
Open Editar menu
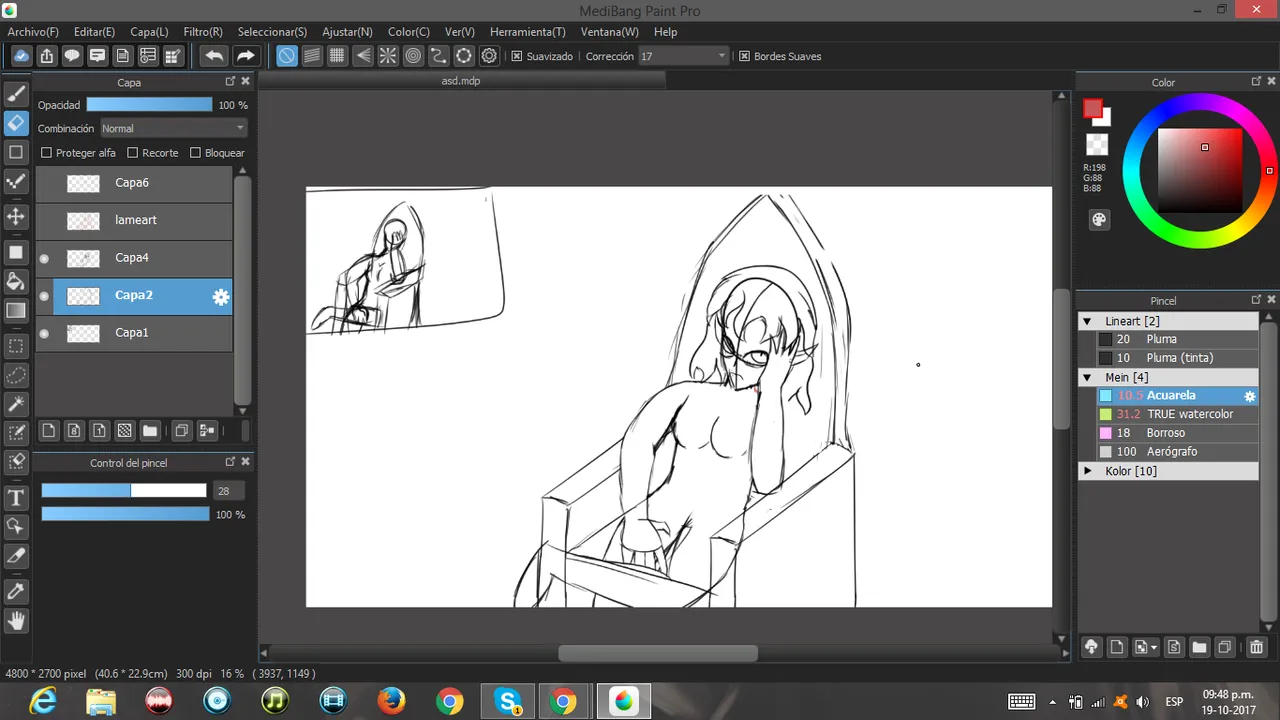pyautogui.click(x=94, y=32)
